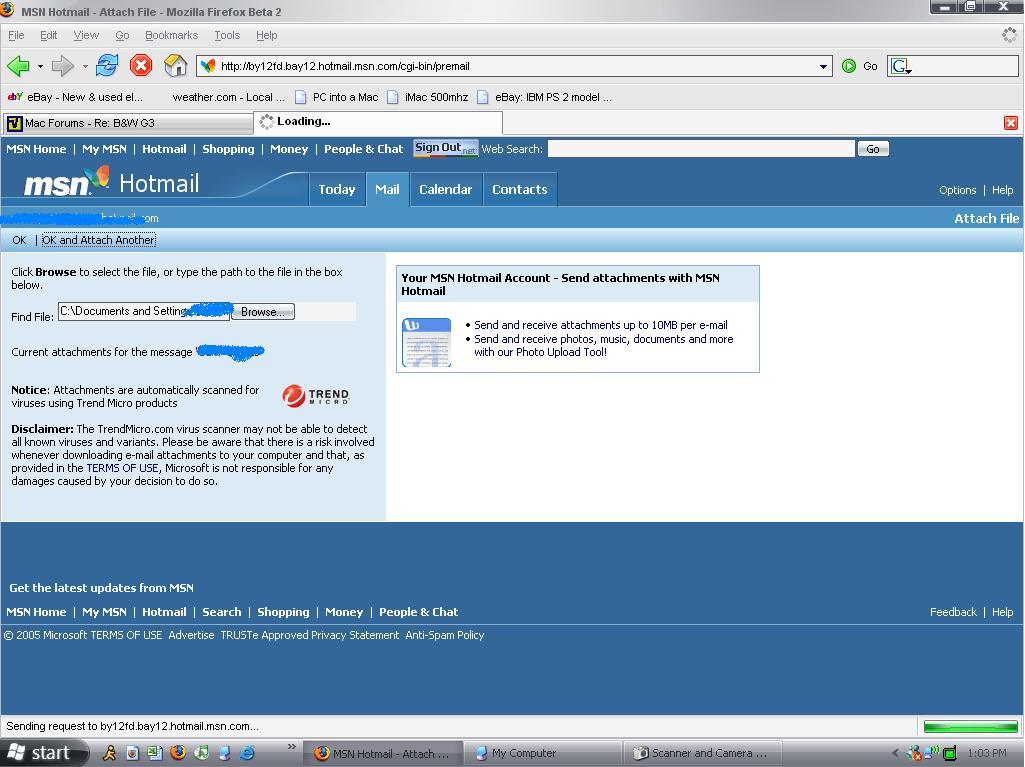
Task: Click the Trend Micro logo
Action: coord(316,396)
